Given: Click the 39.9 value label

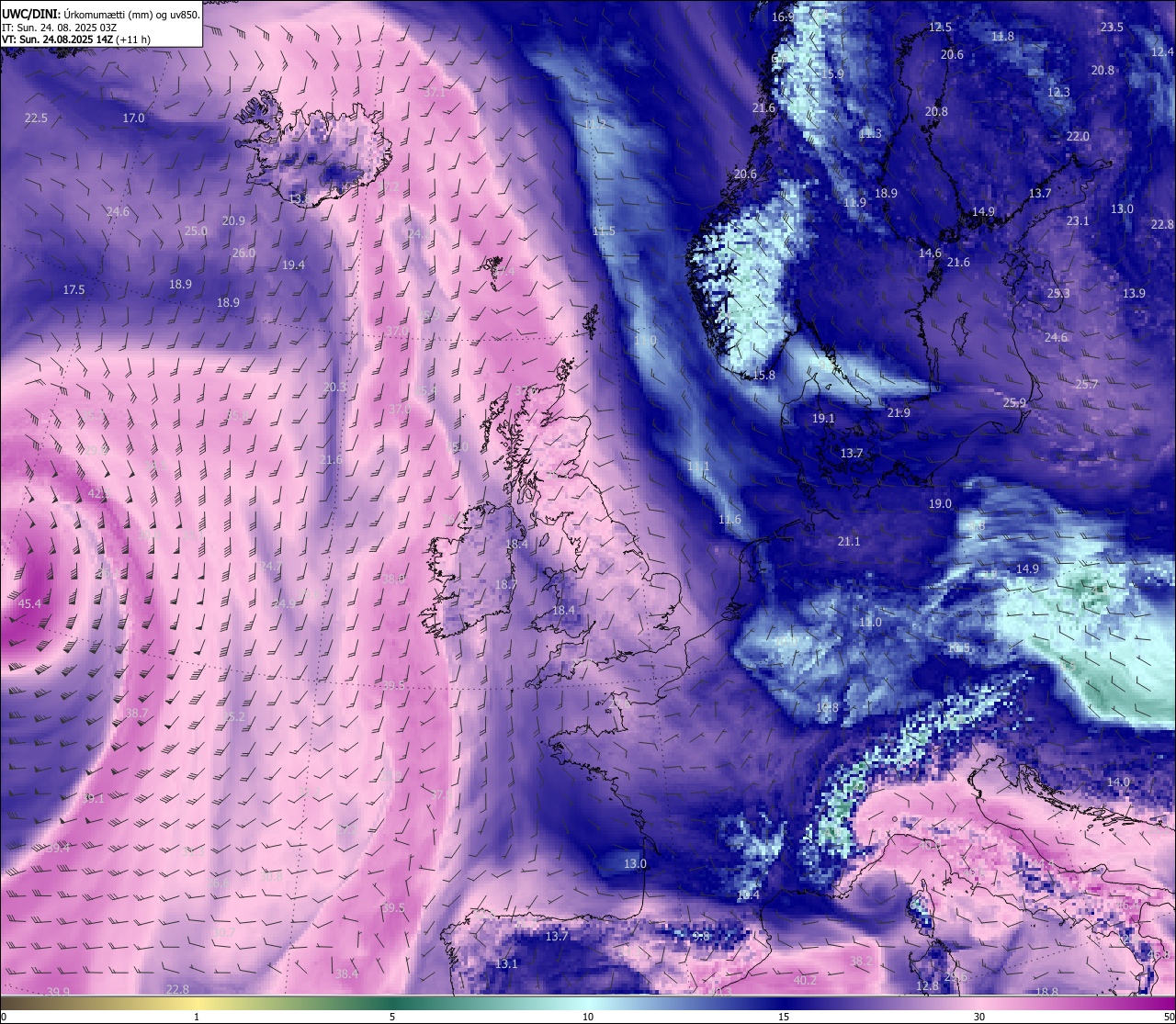Looking at the screenshot, I should tap(58, 991).
